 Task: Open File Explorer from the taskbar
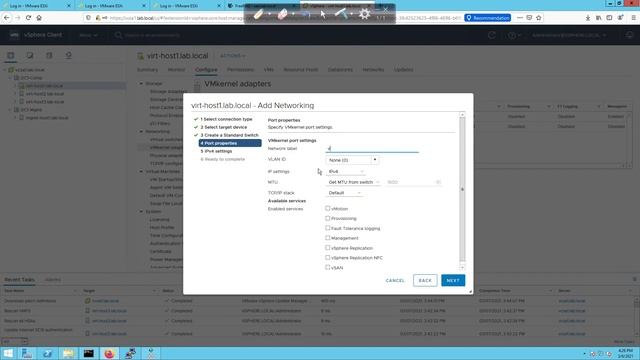[68, 353]
